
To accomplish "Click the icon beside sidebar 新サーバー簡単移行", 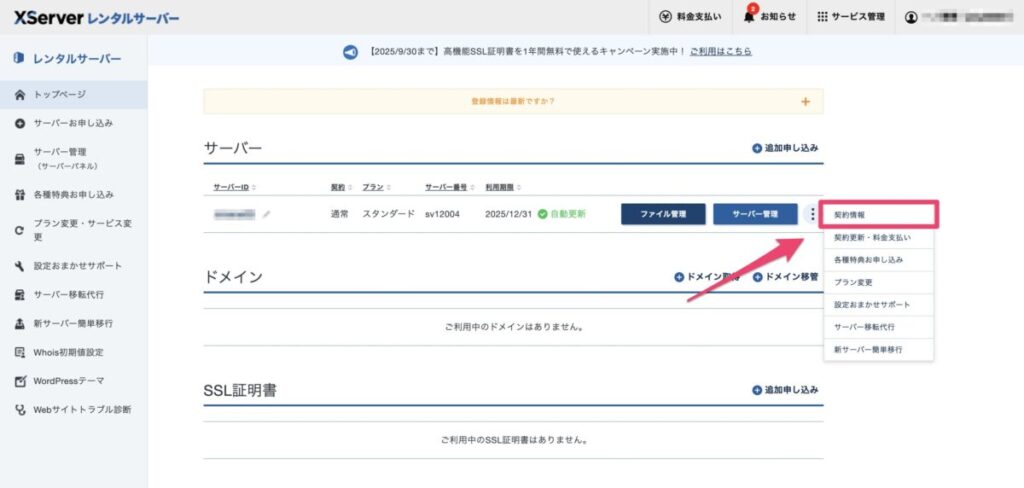I will tap(20, 323).
